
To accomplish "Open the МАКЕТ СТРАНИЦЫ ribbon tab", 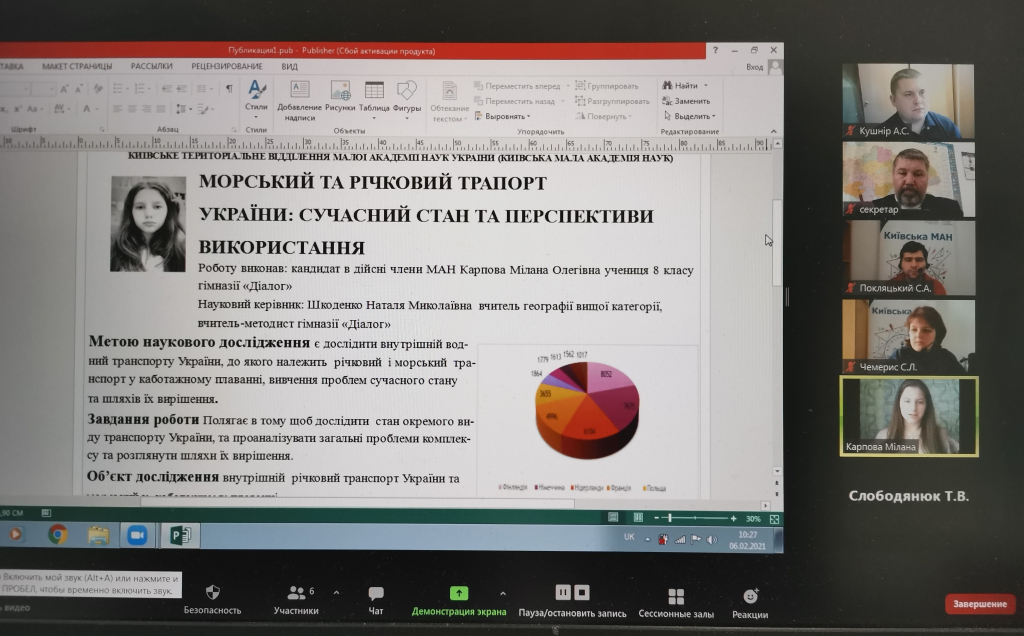I will pos(77,67).
